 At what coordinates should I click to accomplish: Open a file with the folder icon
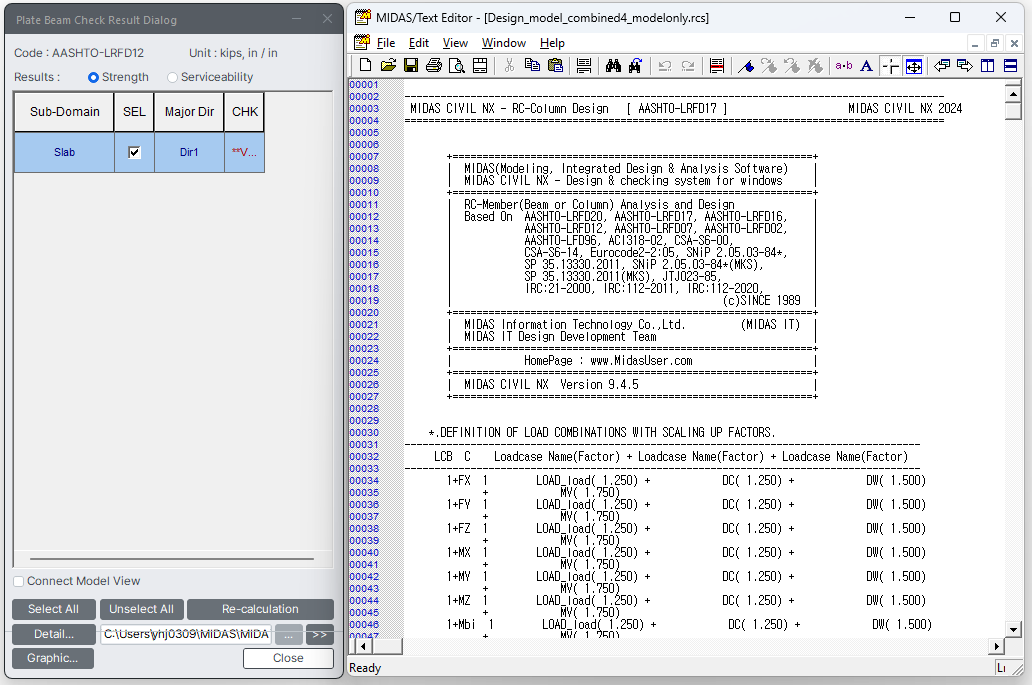[388, 65]
